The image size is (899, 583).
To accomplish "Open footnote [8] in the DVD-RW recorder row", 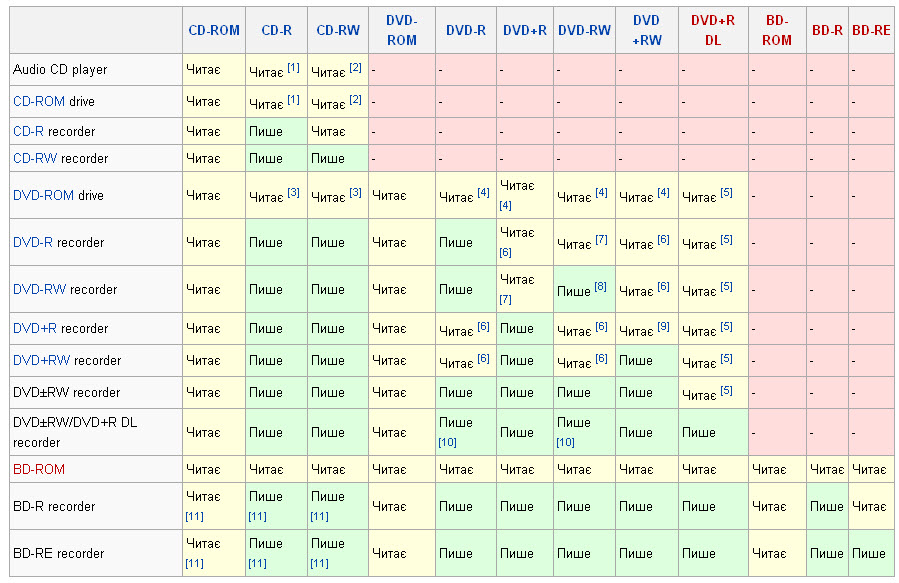I will click(x=600, y=287).
